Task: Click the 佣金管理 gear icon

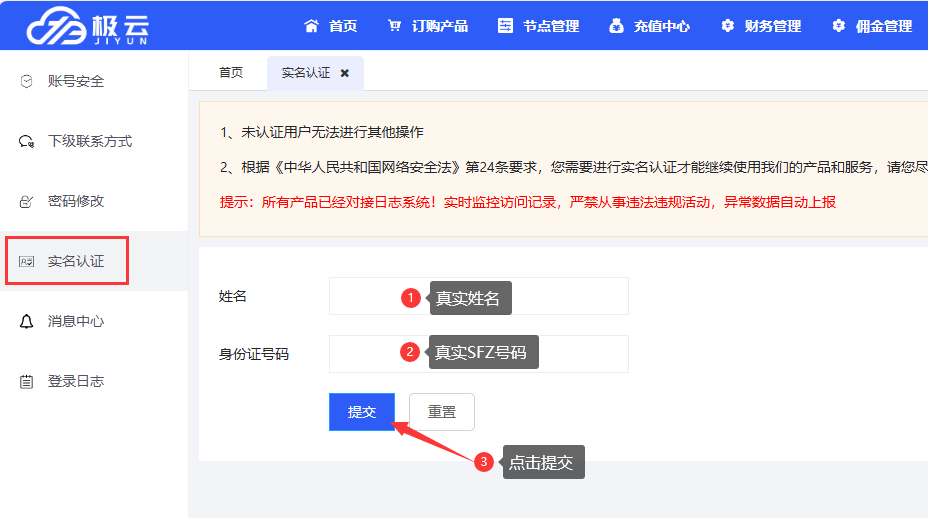Action: 838,26
